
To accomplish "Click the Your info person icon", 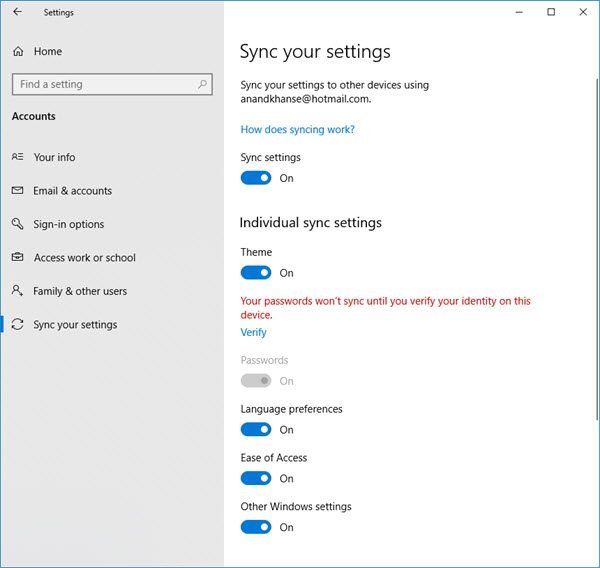I will point(17,157).
